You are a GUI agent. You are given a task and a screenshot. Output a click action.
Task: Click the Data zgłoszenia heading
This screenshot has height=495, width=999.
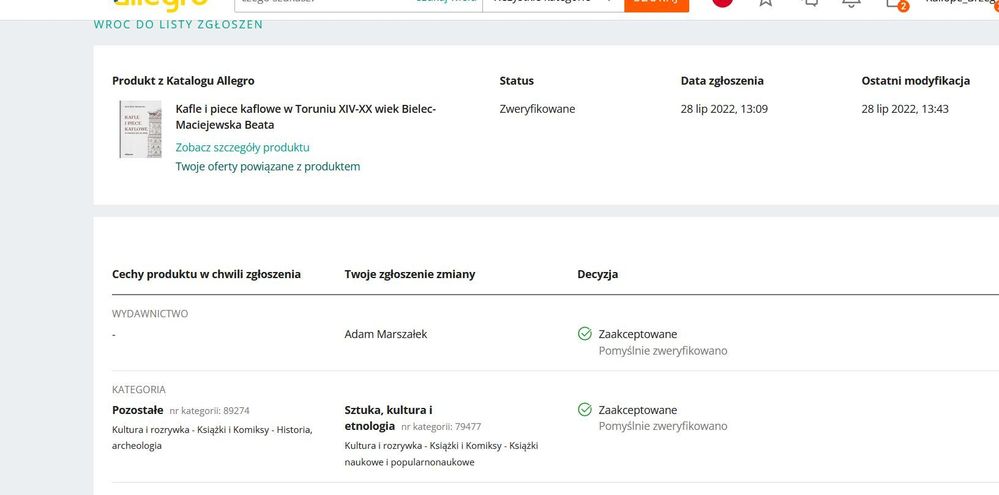[x=722, y=81]
